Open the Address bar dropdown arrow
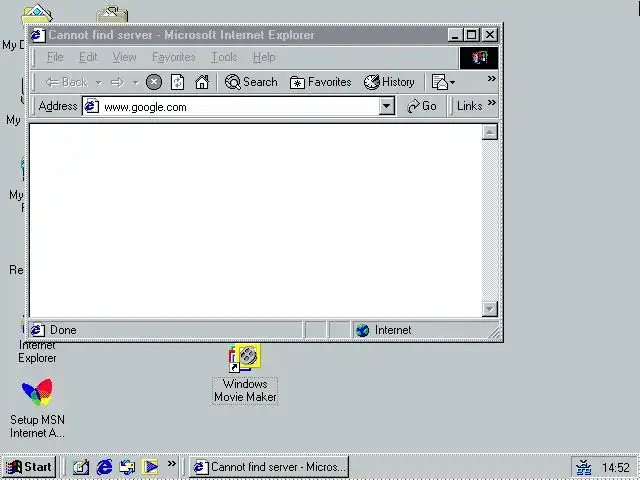Viewport: 640px width, 480px height. tap(386, 106)
